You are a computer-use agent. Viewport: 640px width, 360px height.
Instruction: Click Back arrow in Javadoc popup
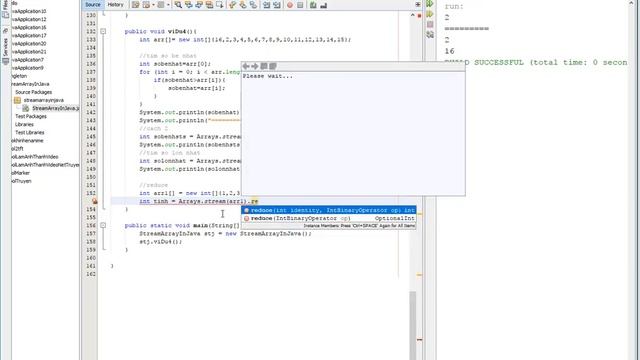tap(246, 66)
